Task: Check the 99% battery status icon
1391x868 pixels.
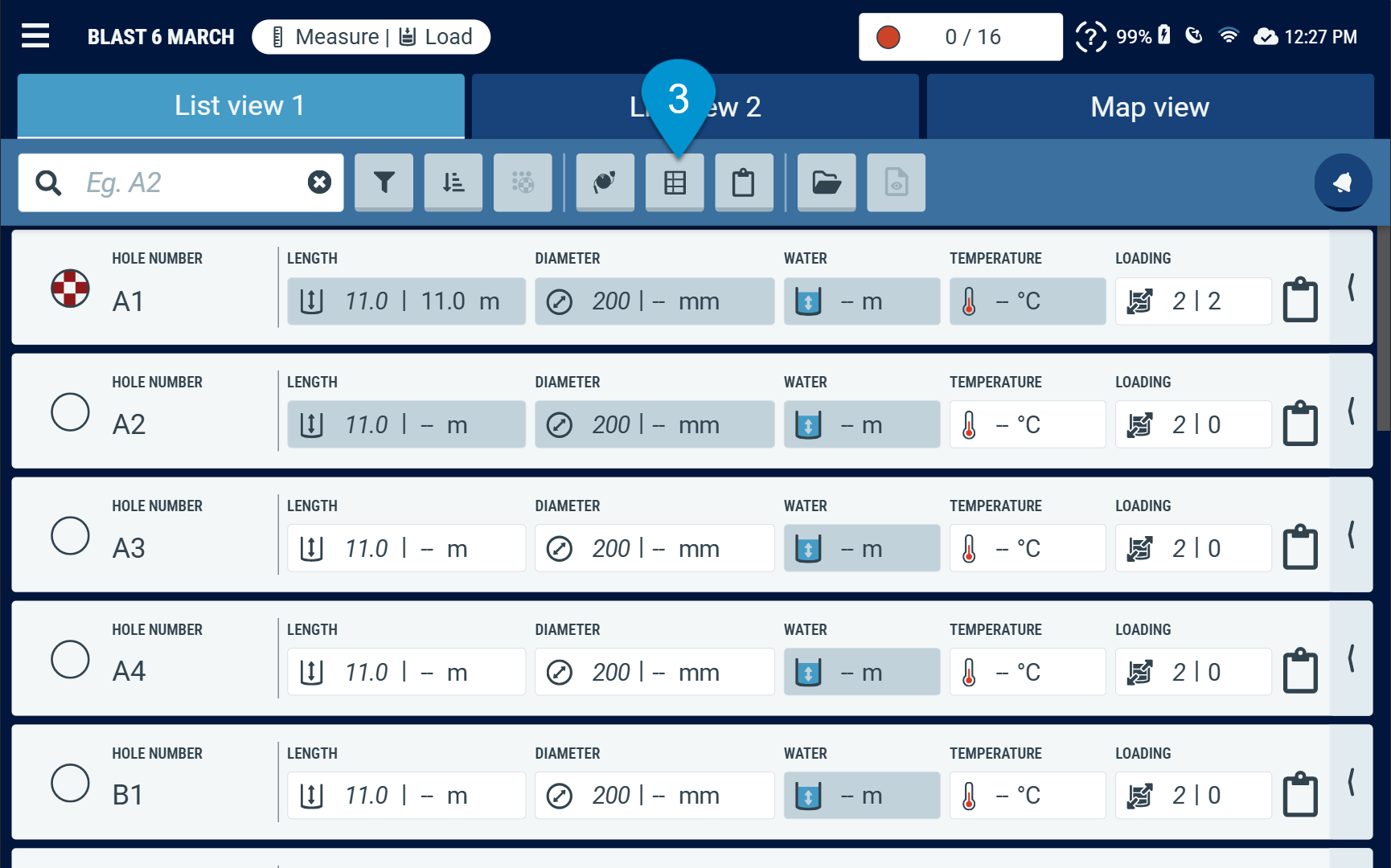Action: coord(1143,36)
